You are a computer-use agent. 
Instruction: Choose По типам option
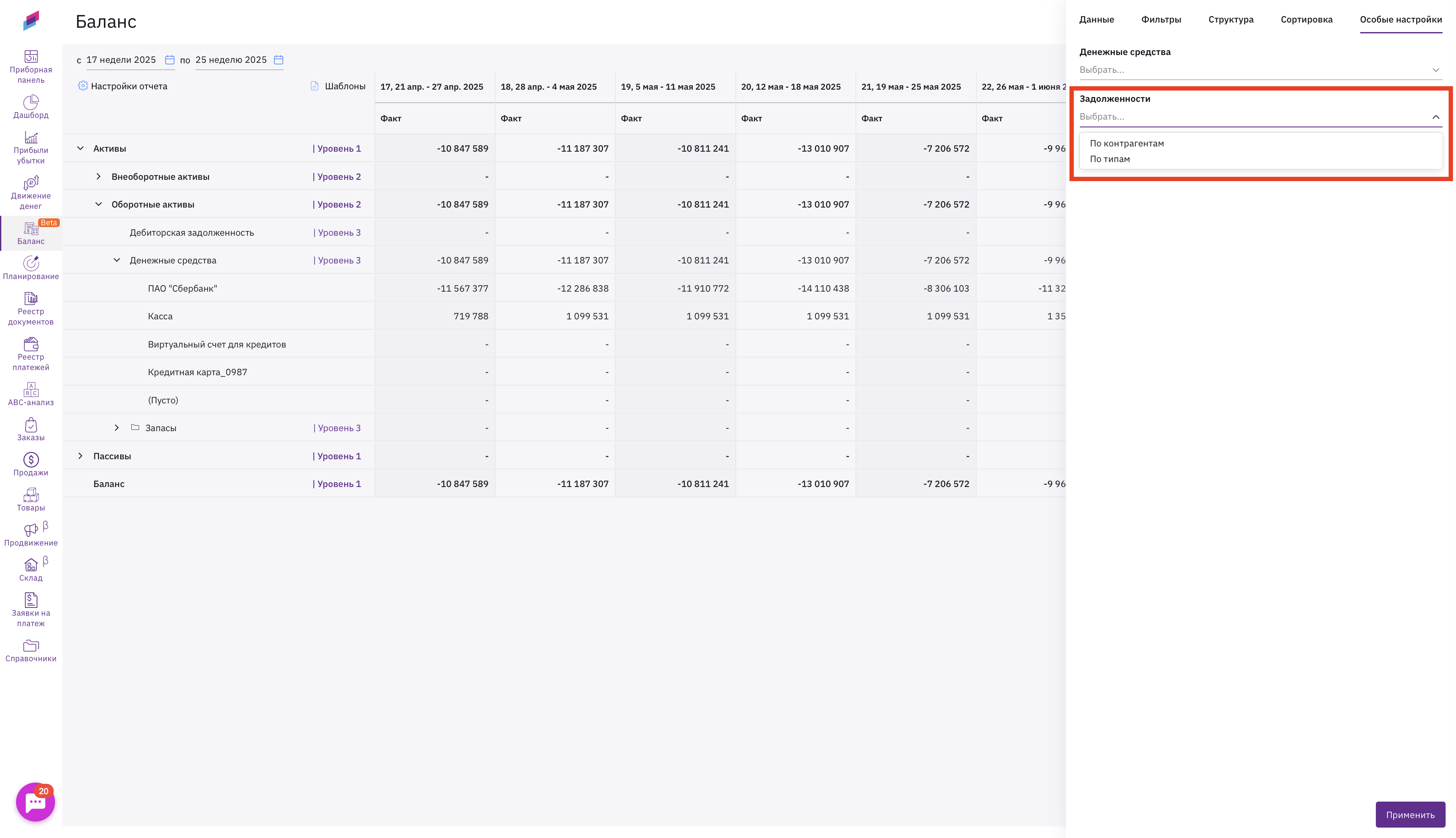pyautogui.click(x=1110, y=159)
